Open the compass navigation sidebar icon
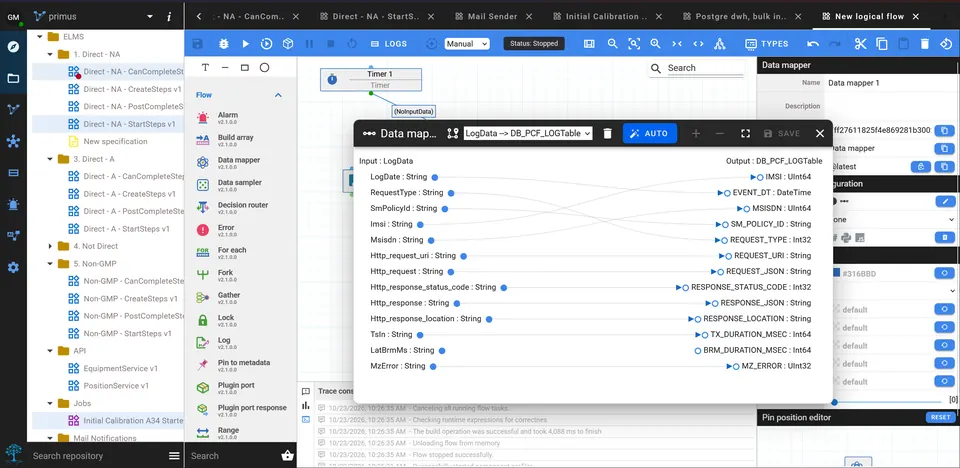 coord(13,47)
